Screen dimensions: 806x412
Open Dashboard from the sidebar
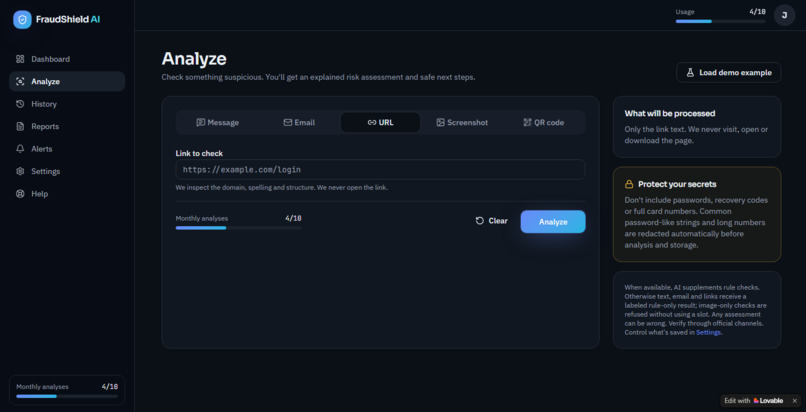tap(67, 59)
